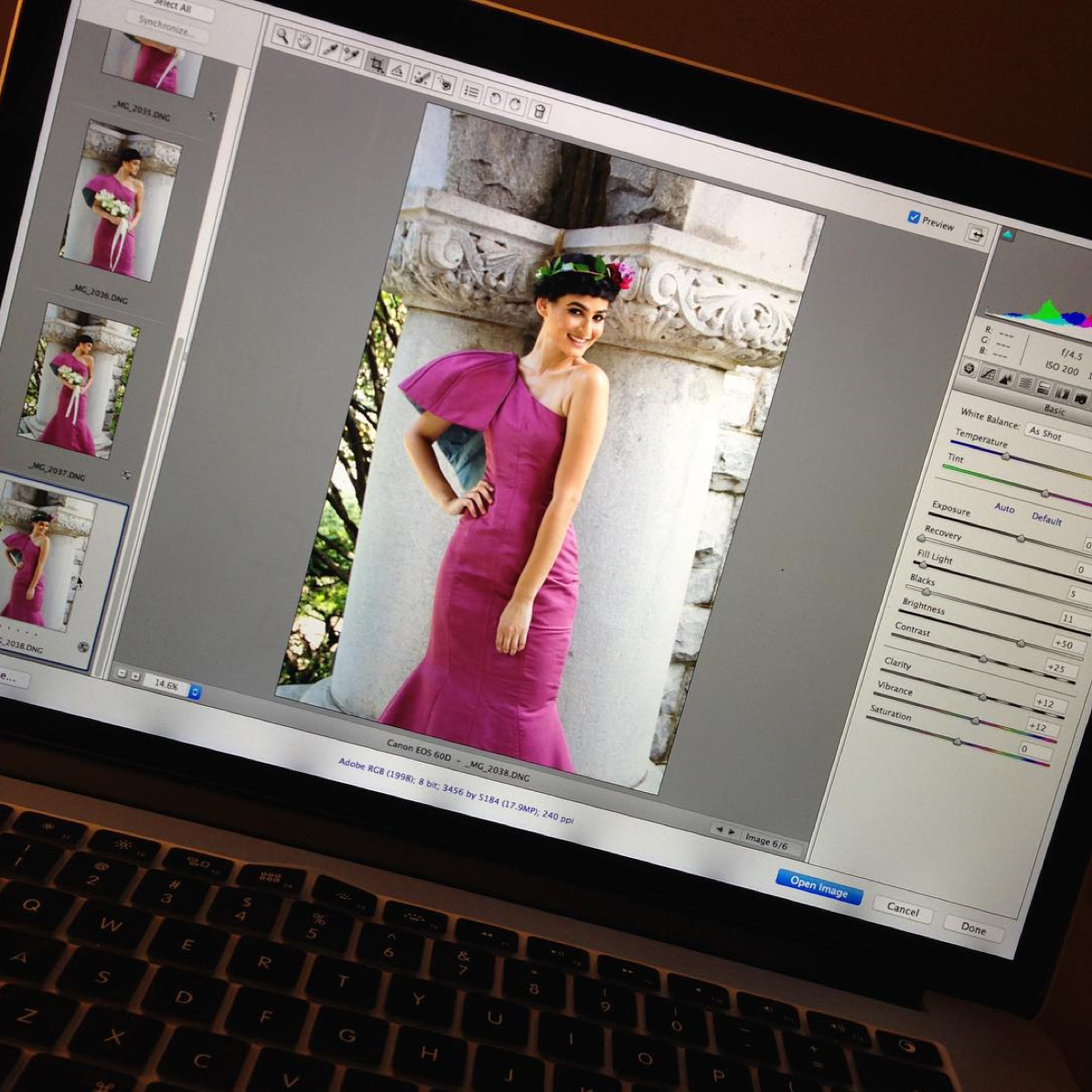Click the zoom out minus button

tap(122, 673)
